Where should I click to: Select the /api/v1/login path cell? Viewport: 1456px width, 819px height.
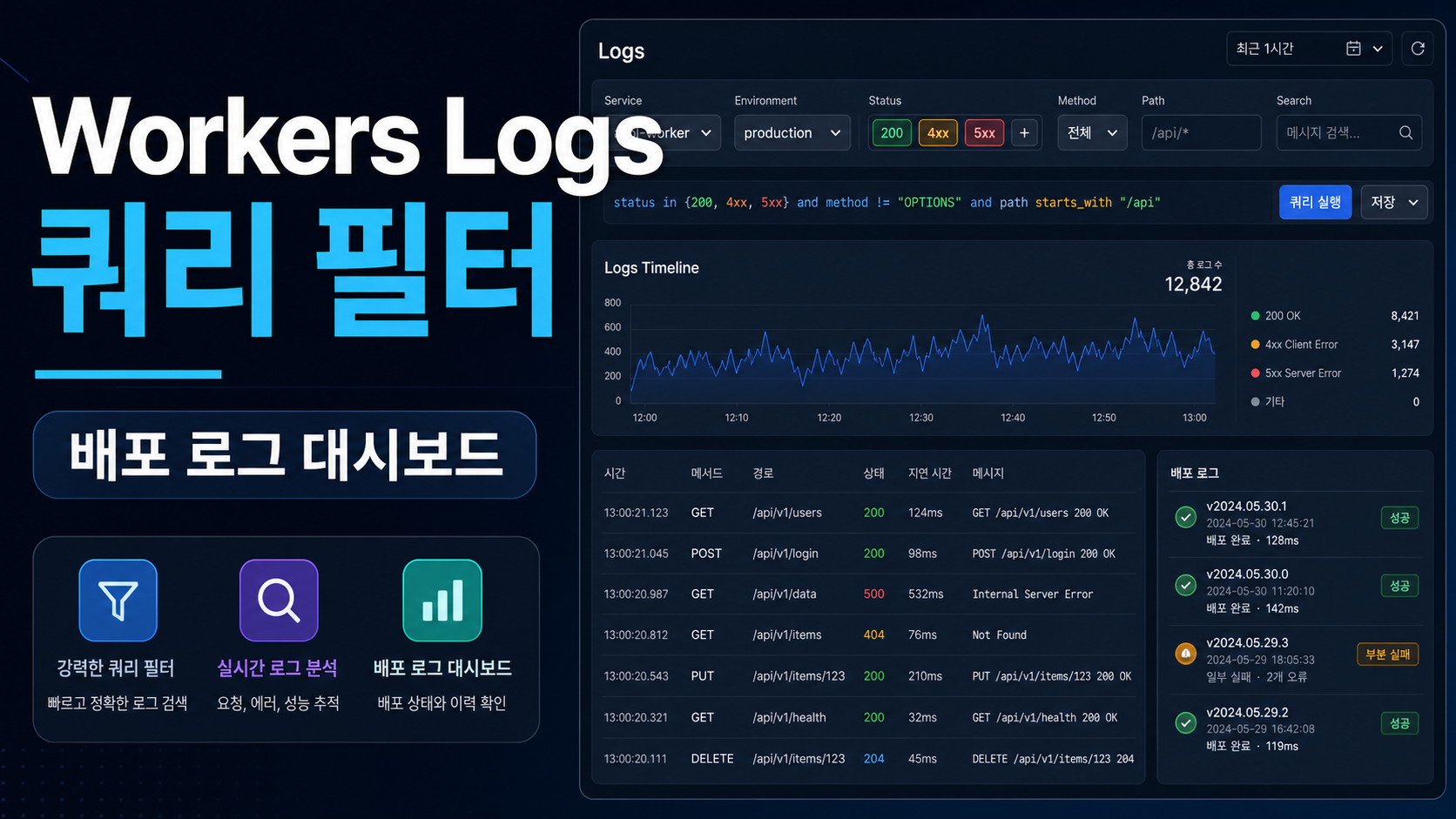(785, 554)
